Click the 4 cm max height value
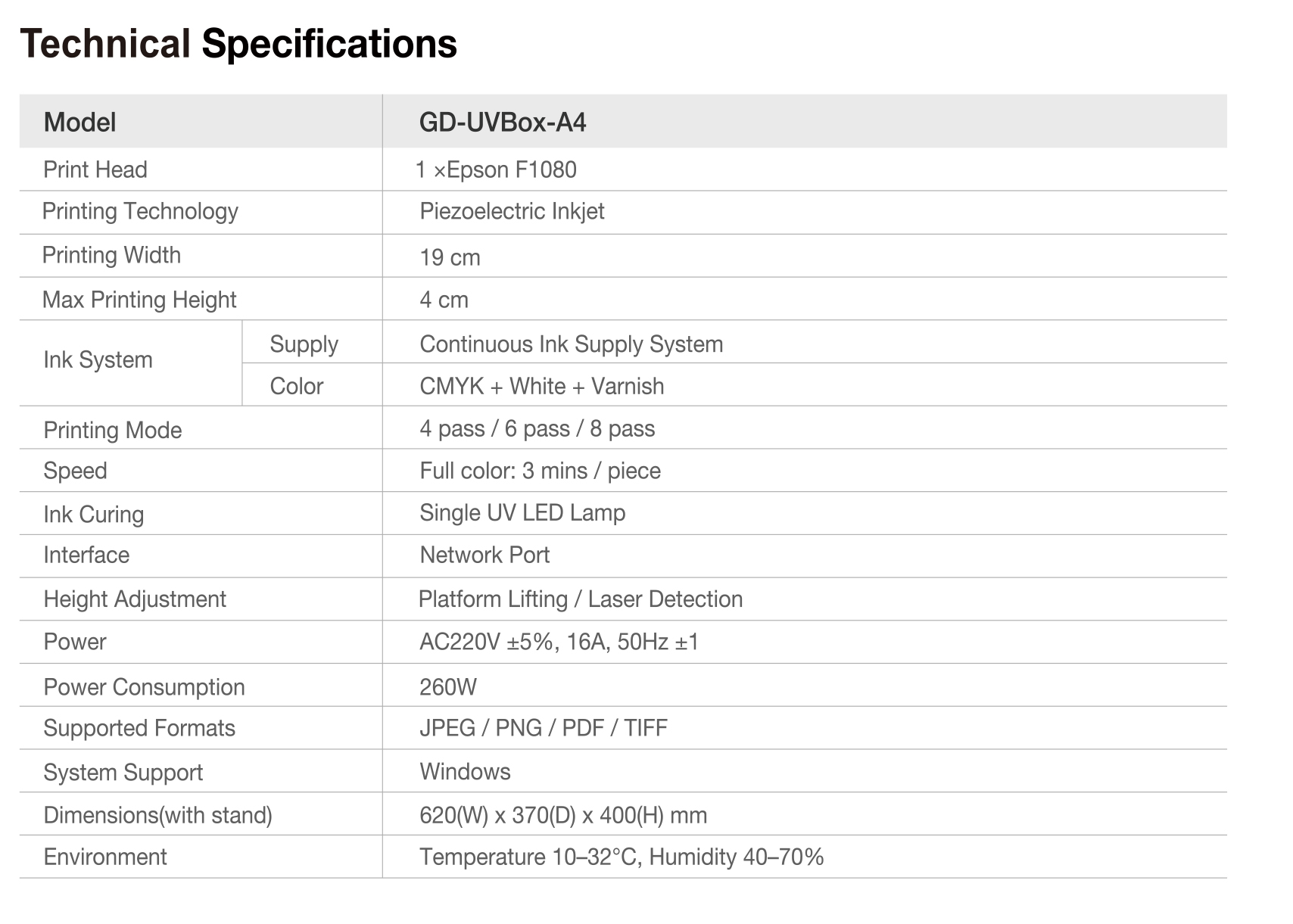The height and width of the screenshot is (924, 1293). pos(444,300)
